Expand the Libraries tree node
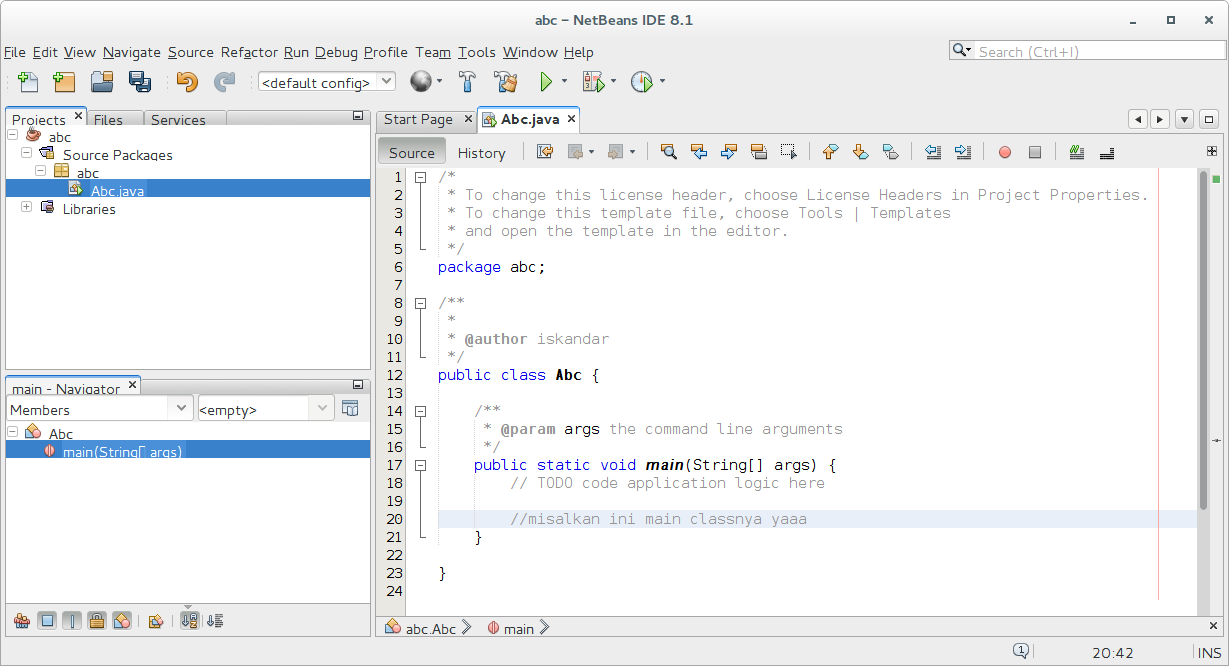The image size is (1229, 666). point(27,207)
